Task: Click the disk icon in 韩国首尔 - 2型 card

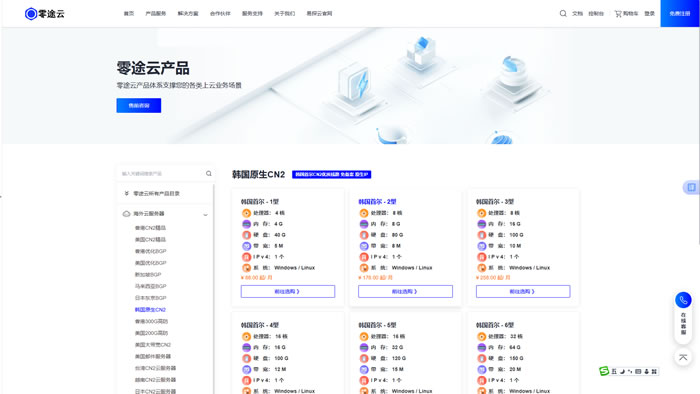Action: pyautogui.click(x=364, y=235)
